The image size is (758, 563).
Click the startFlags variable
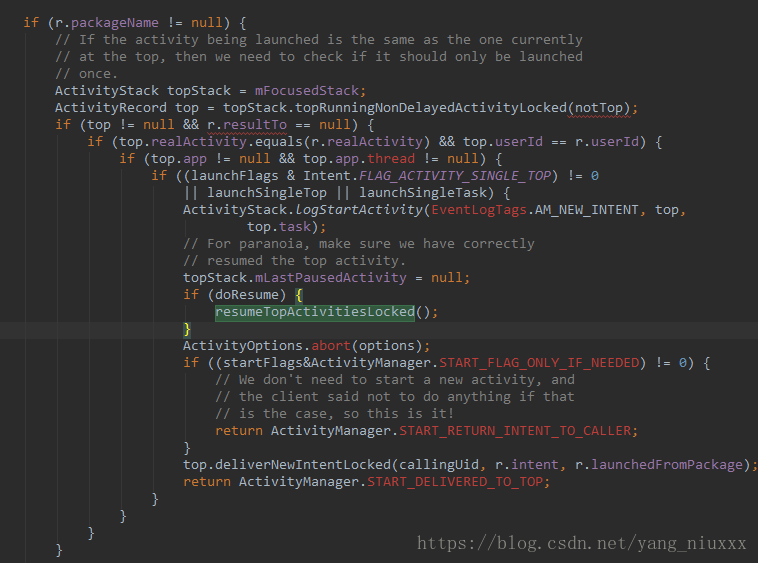pos(263,363)
